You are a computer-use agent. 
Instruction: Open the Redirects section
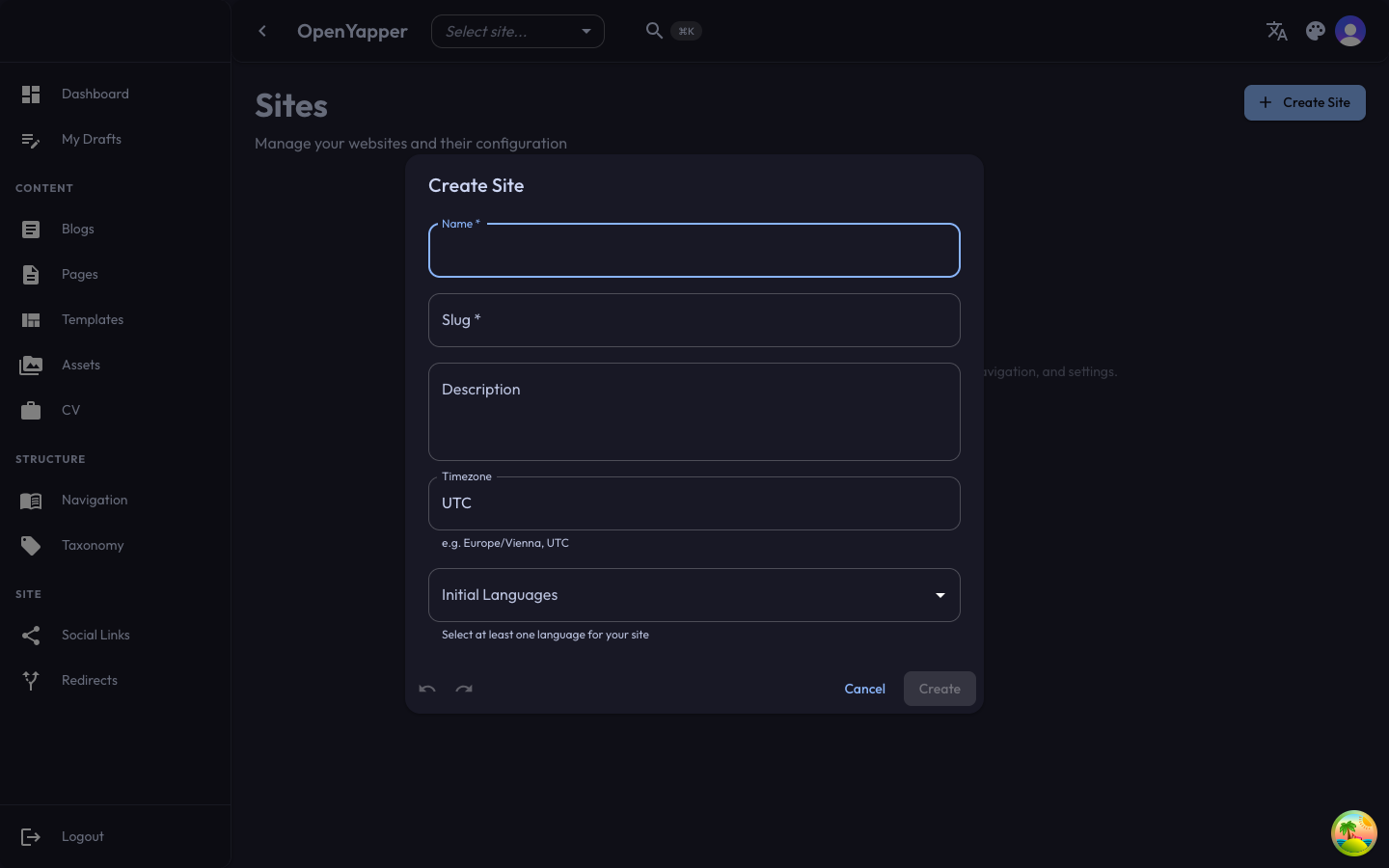(89, 680)
